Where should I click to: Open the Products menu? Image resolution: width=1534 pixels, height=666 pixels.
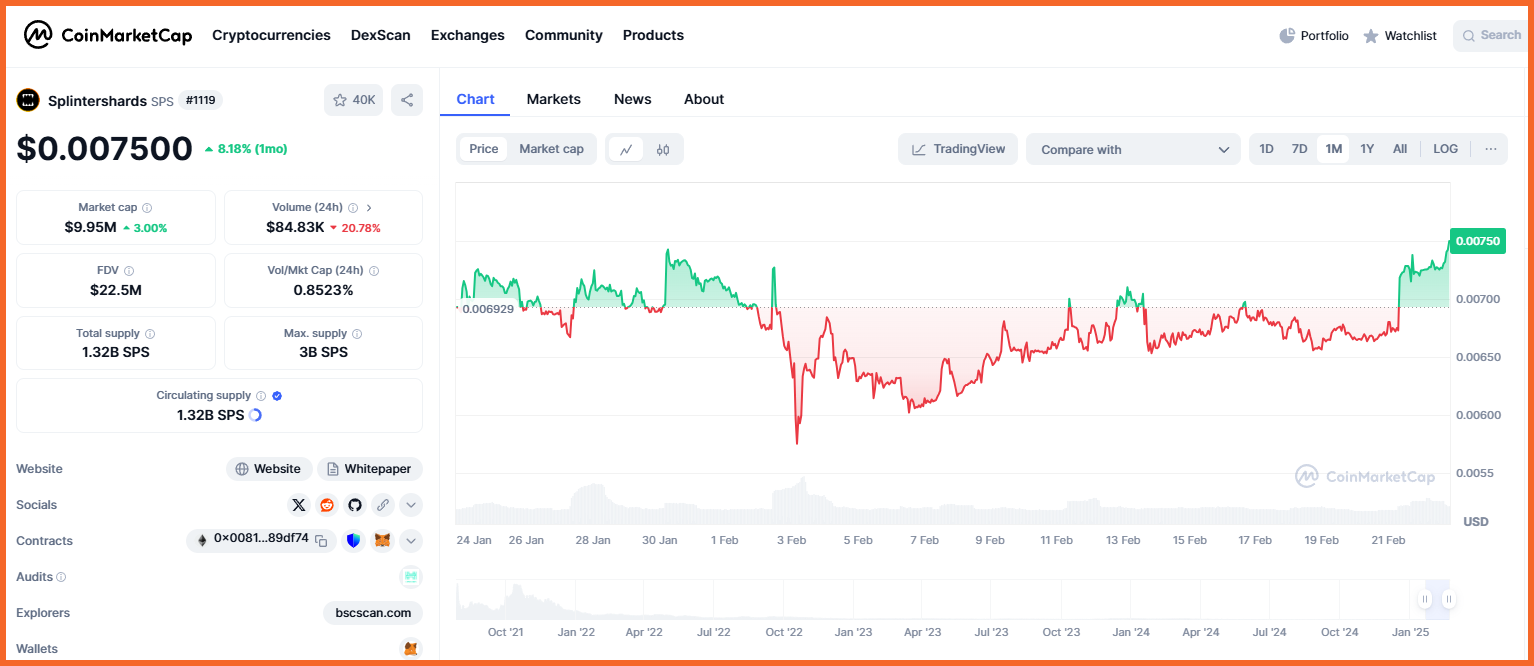coord(653,35)
